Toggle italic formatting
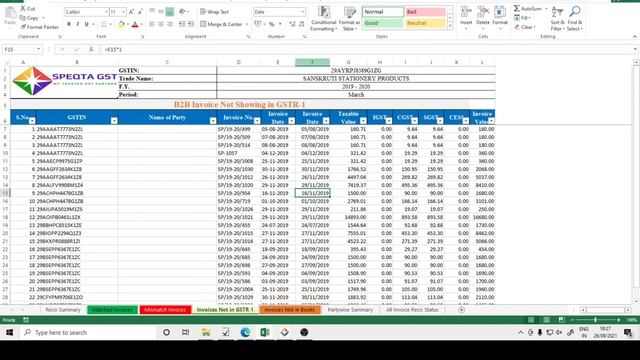The image size is (640, 360). point(78,24)
